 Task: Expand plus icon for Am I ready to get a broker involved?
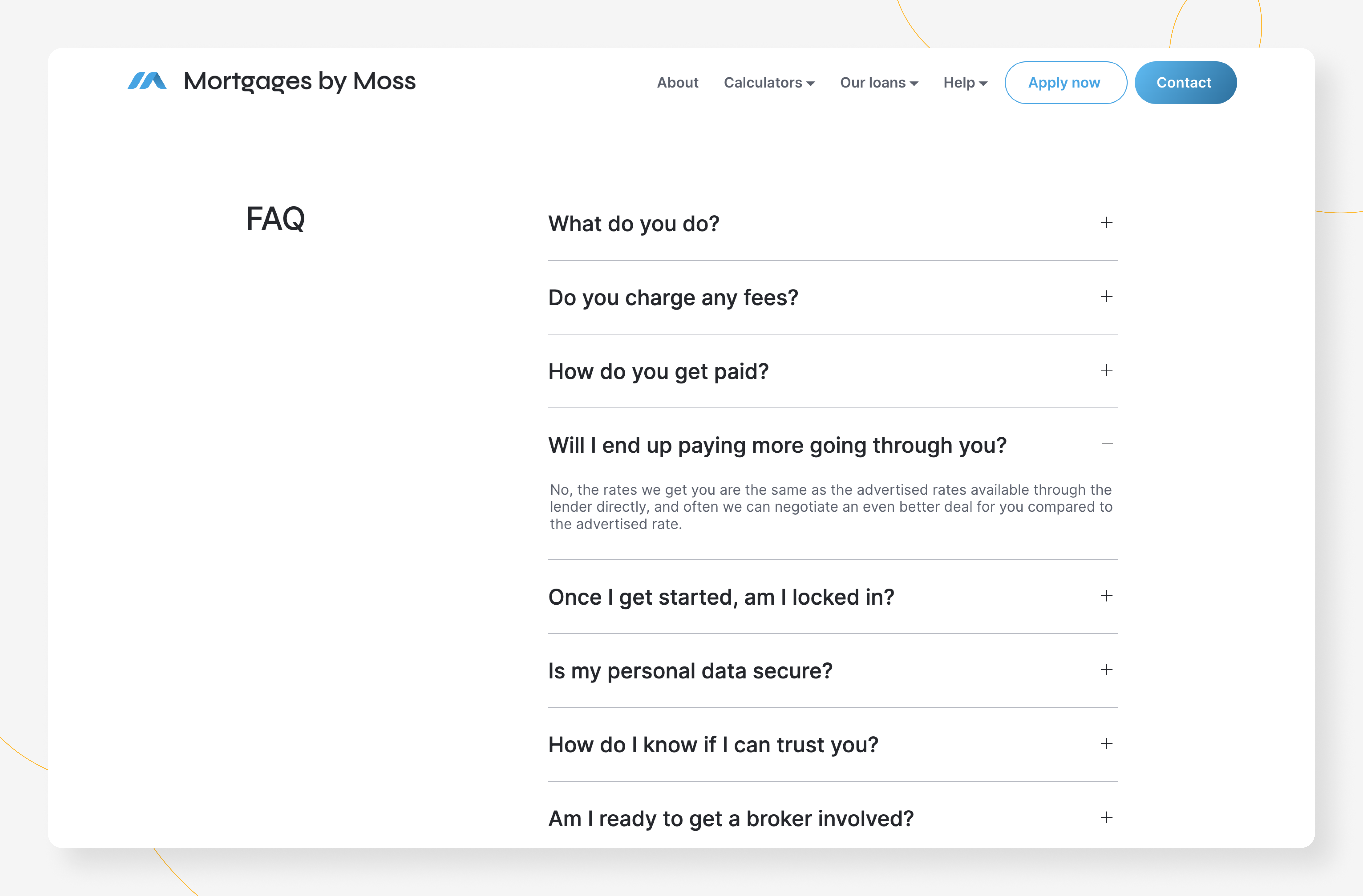pyautogui.click(x=1106, y=818)
